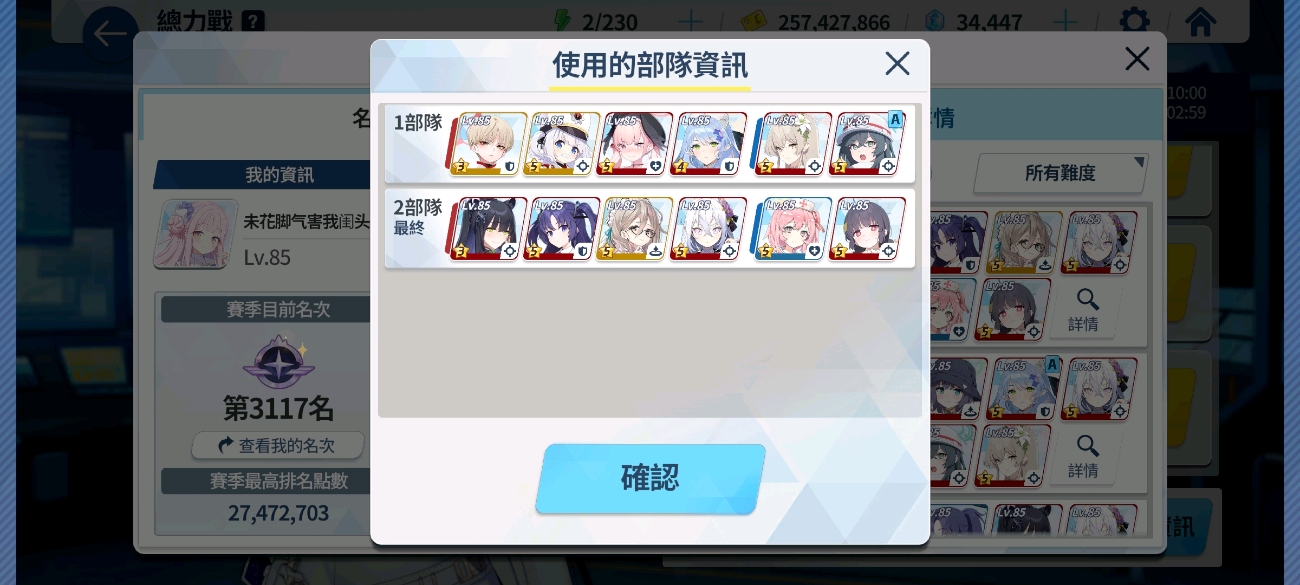Screen dimensions: 1300x585
Task: Select the pink-haired student in 1部隊
Action: 635,144
